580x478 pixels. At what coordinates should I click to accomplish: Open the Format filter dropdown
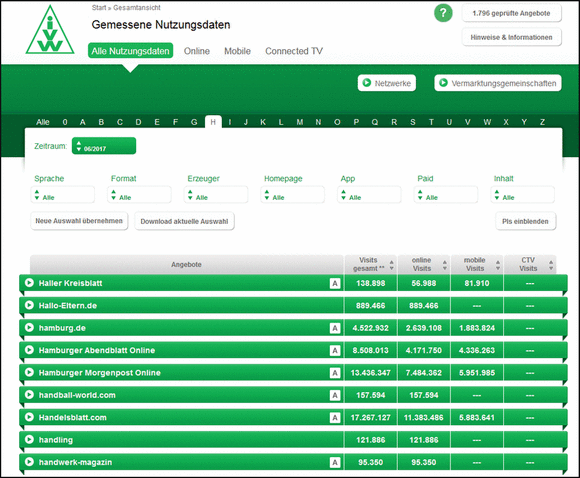(x=139, y=195)
